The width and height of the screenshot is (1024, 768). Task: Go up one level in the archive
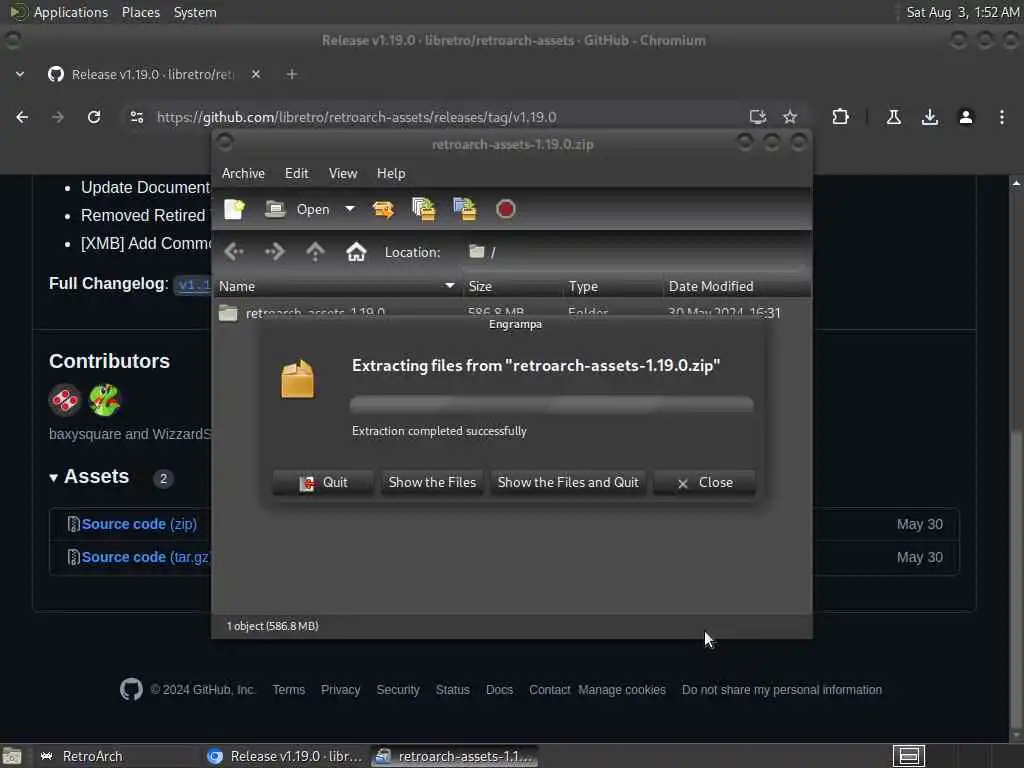tap(315, 251)
